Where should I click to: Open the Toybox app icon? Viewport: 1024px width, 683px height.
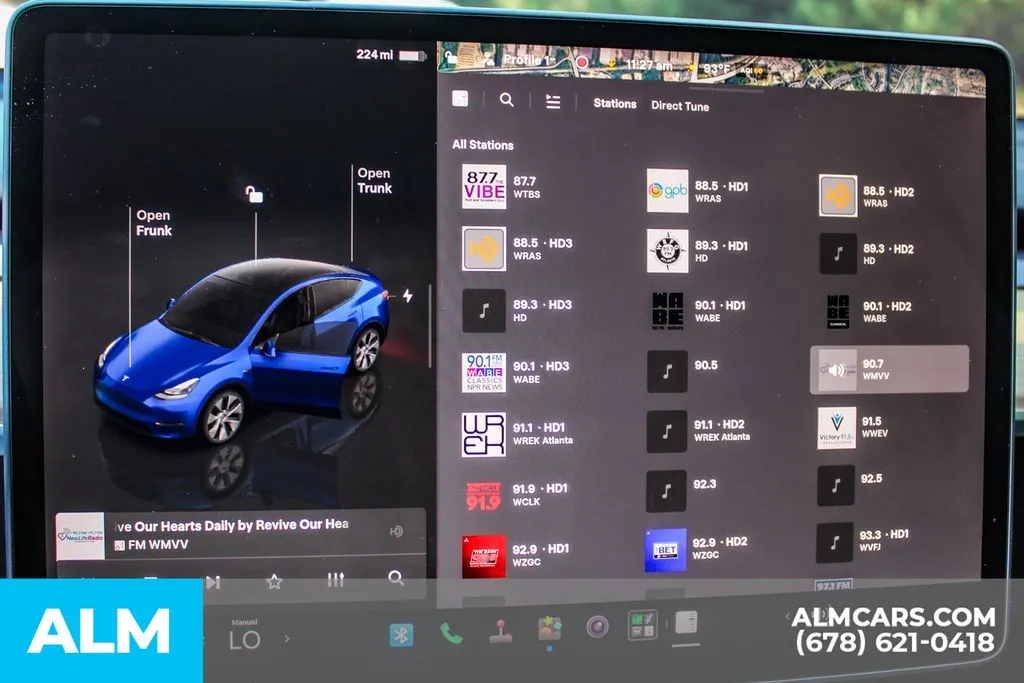(550, 628)
